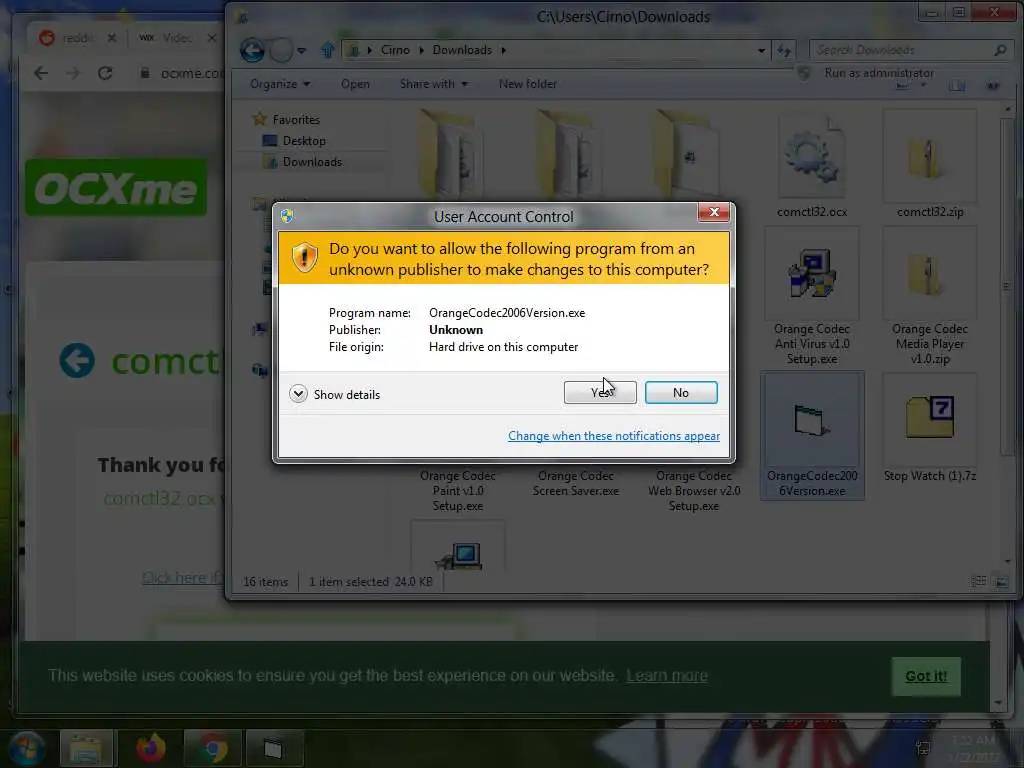The height and width of the screenshot is (768, 1024).
Task: Click 'Got it!' on cookie banner
Action: click(925, 676)
